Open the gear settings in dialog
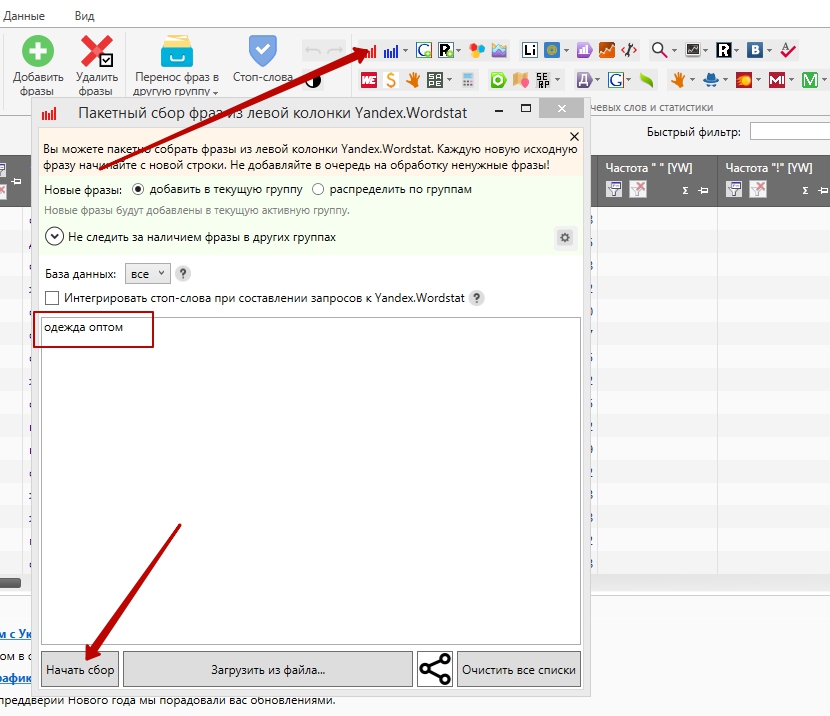Image resolution: width=830 pixels, height=716 pixels. (565, 238)
